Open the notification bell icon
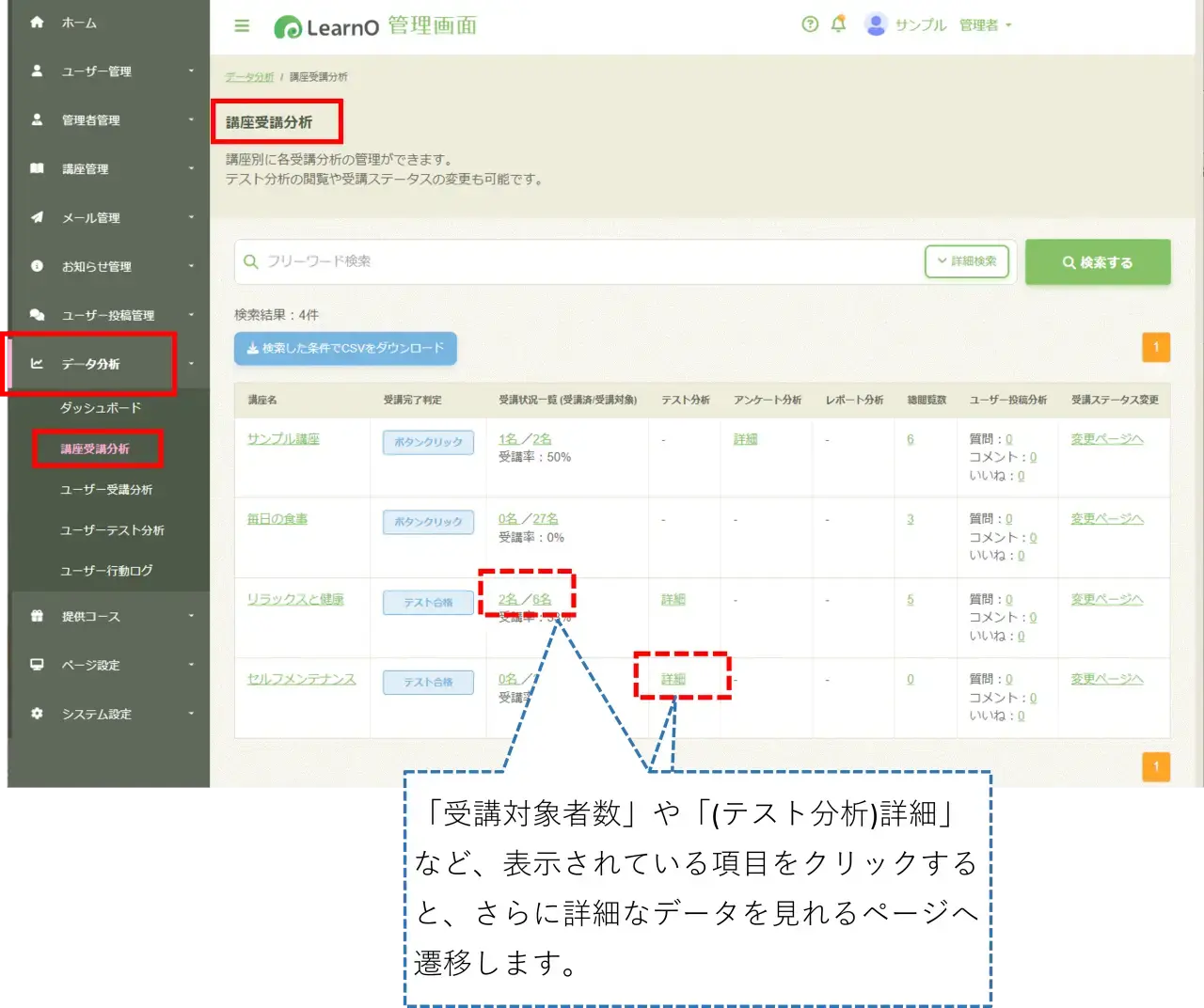Viewport: 1204px width, 1008px height. pos(838,24)
